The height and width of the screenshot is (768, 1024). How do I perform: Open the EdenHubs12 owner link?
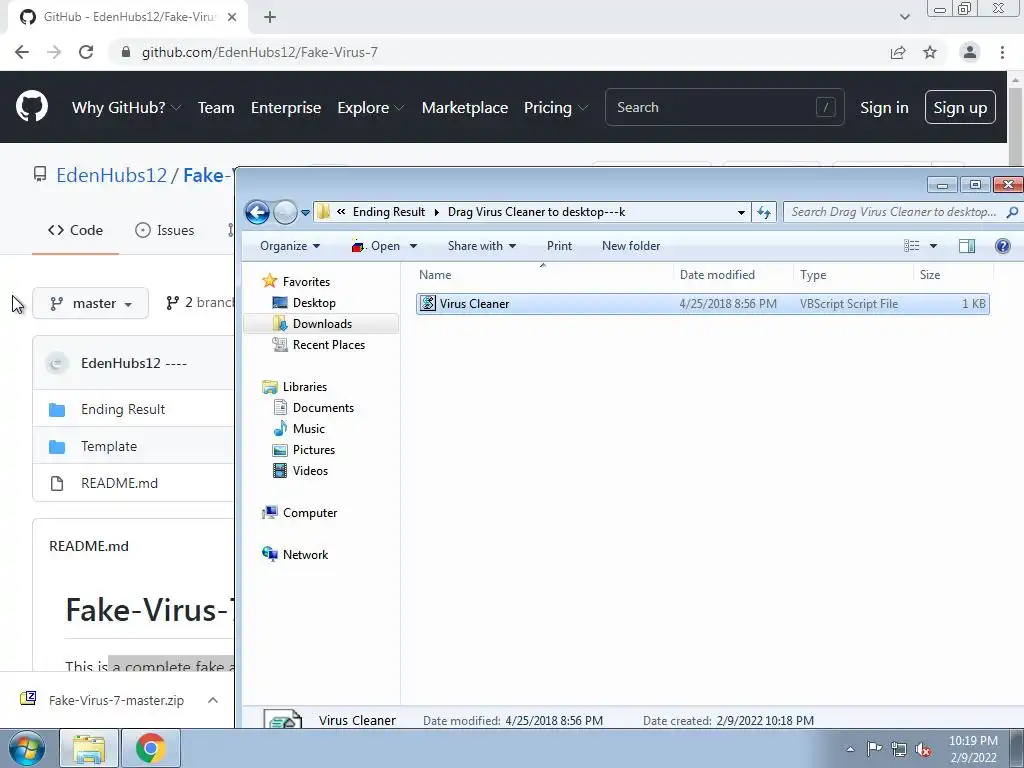111,175
